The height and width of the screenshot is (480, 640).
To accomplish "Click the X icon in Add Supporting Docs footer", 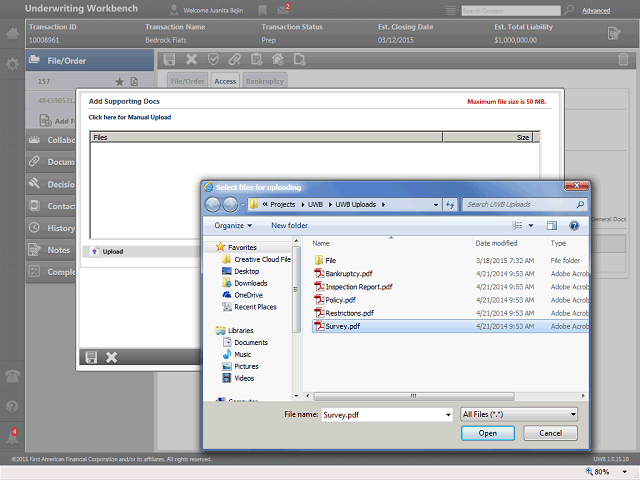I will (111, 357).
